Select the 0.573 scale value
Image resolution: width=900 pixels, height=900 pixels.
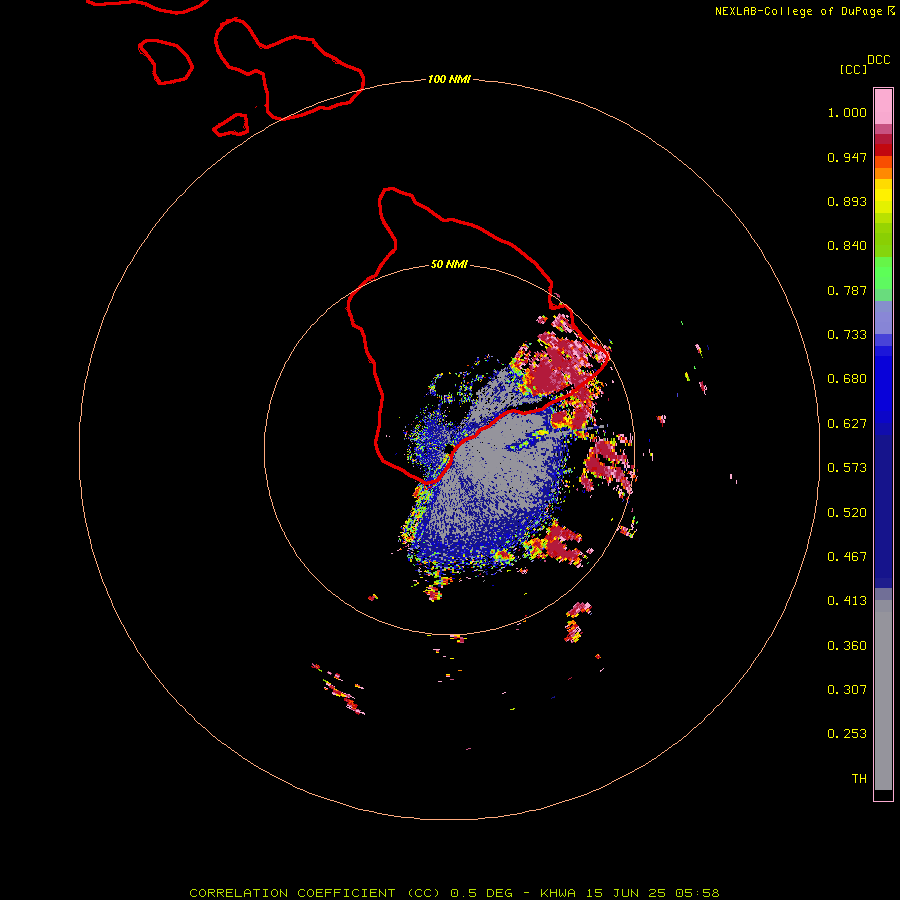[847, 468]
